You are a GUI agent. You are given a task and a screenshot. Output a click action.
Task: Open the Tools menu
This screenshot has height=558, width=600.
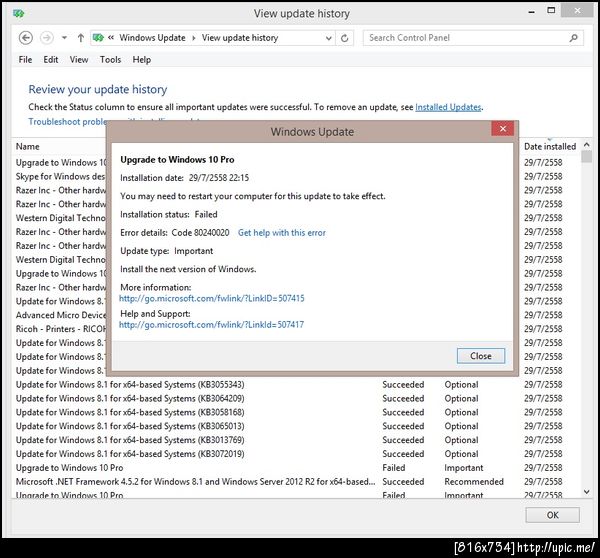coord(110,60)
